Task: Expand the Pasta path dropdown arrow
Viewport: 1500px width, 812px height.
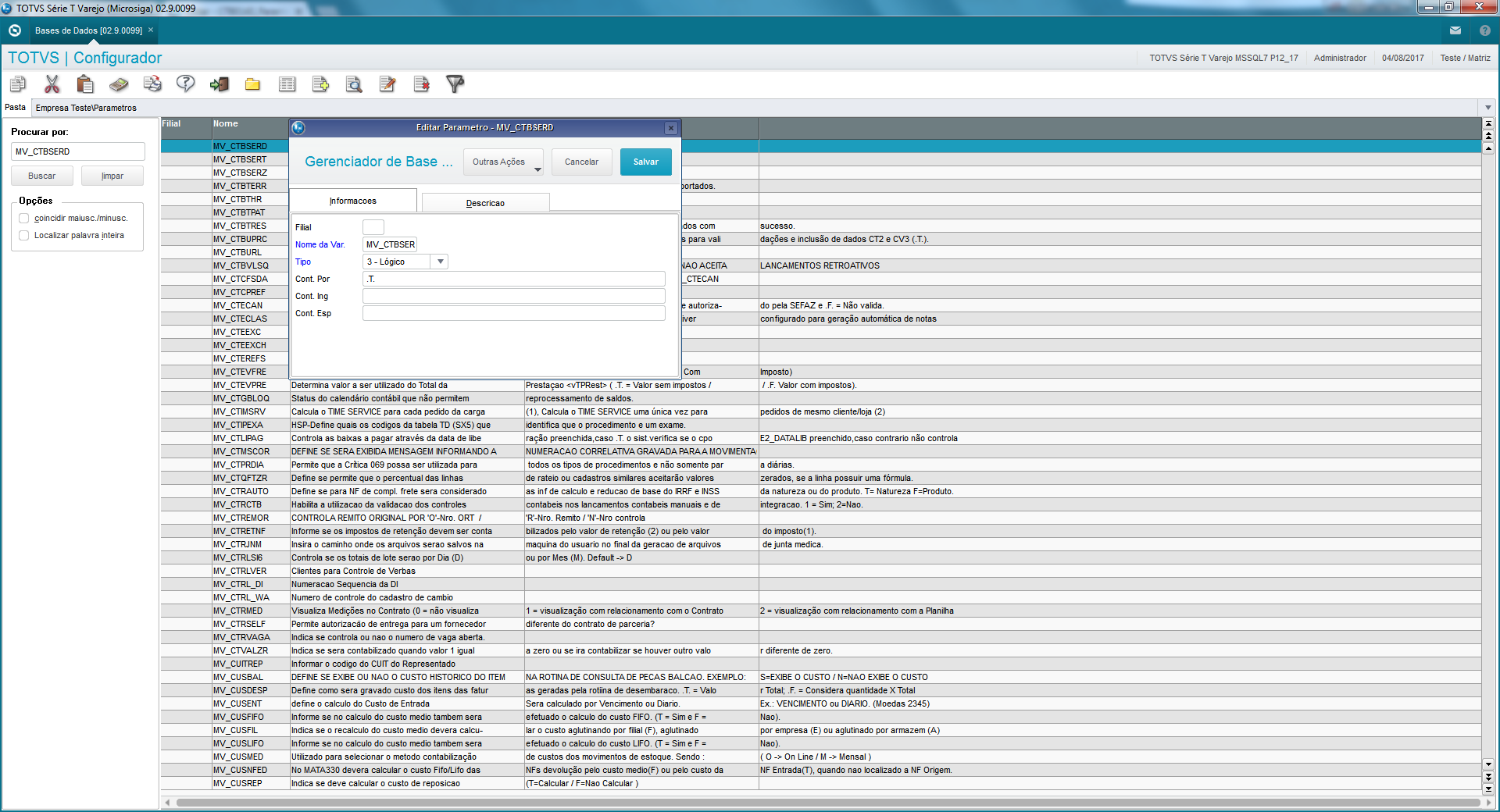Action: (x=1487, y=108)
